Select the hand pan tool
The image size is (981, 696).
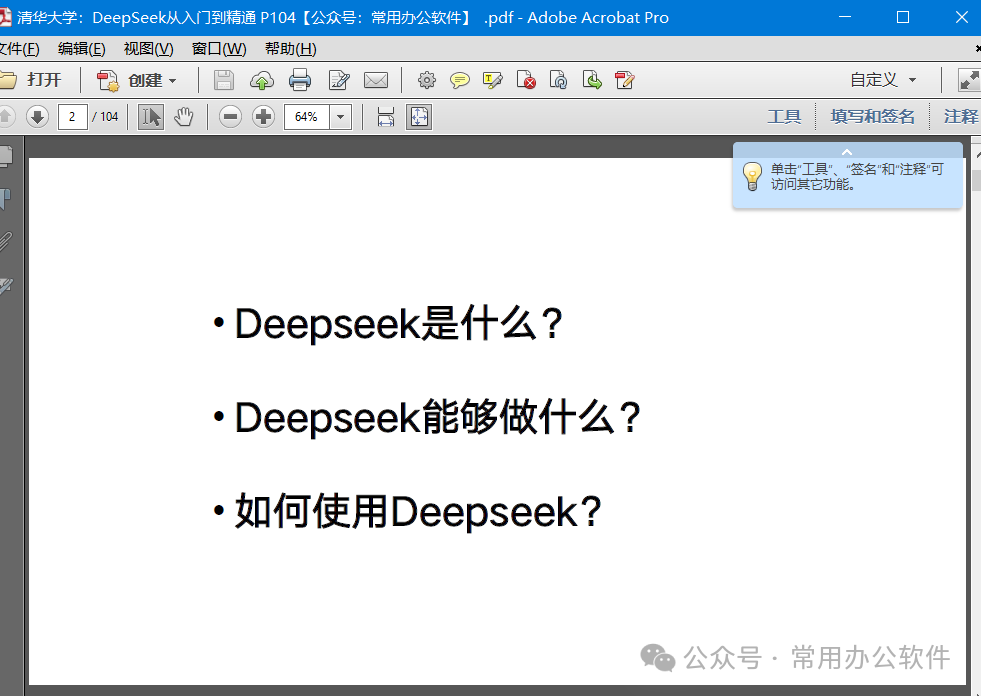(183, 117)
